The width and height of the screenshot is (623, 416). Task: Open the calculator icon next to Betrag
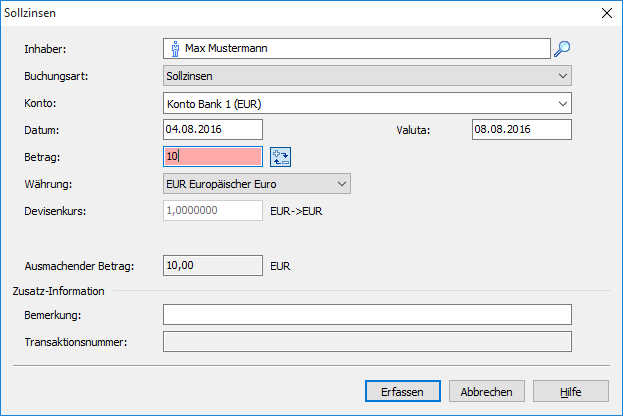click(x=280, y=156)
